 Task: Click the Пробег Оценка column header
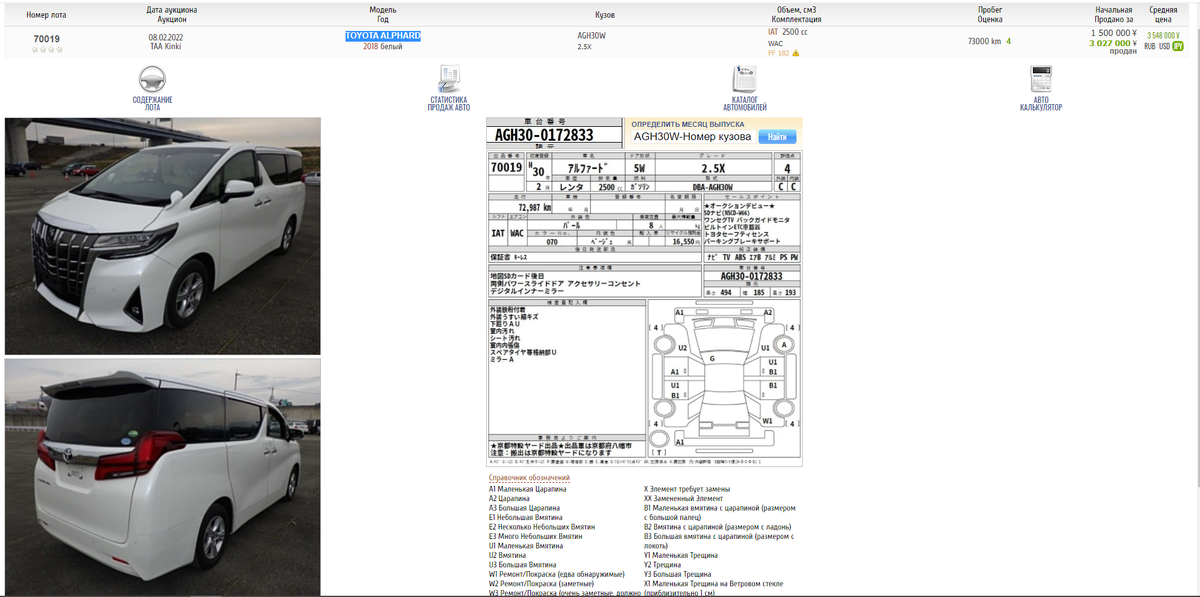coord(990,14)
